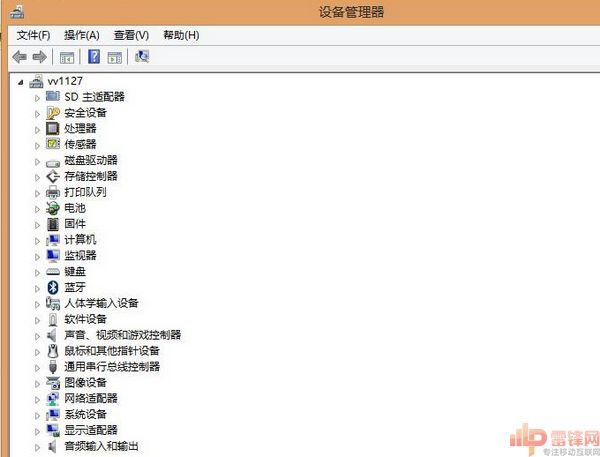Click the 音频输入和输出 speaker icon

52,446
